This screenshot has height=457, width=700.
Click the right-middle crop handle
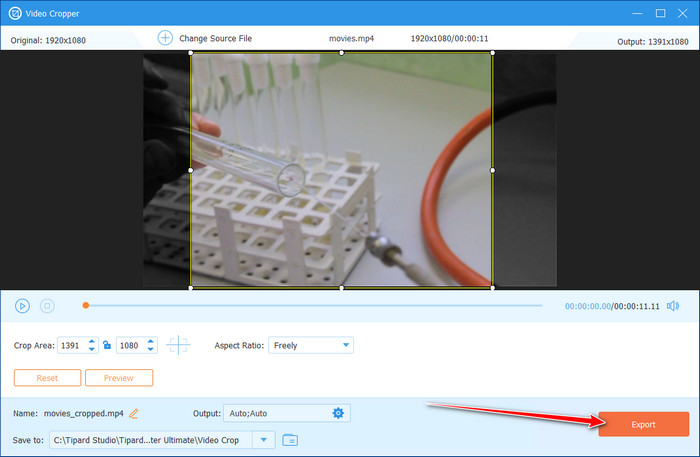492,170
